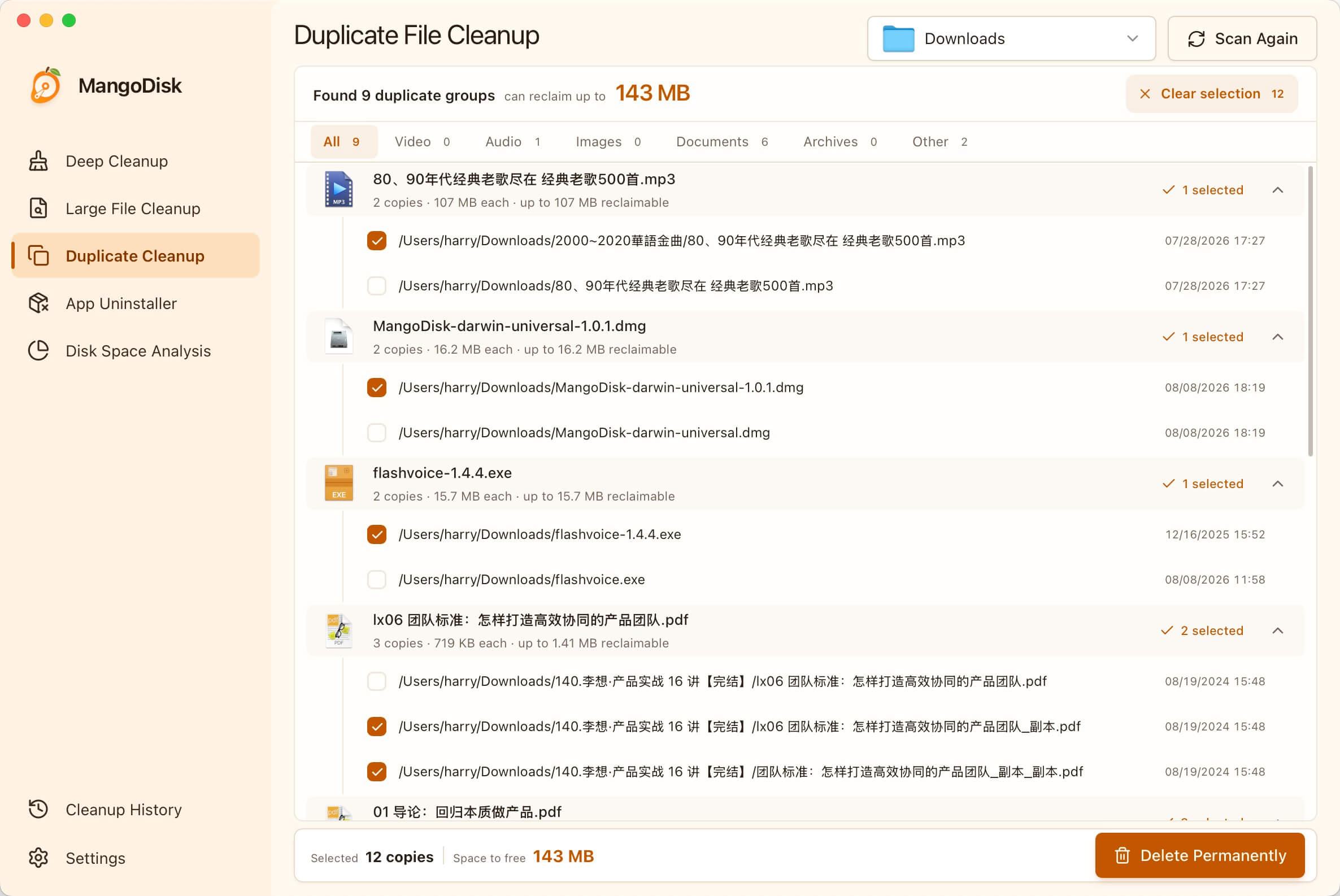Click the MangoDisk logo icon
The height and width of the screenshot is (896, 1340).
46,86
